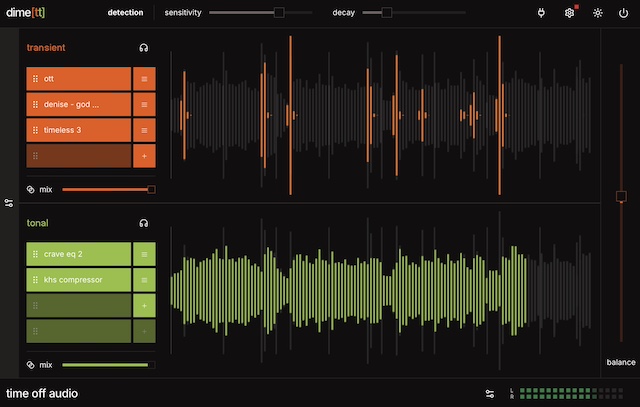The height and width of the screenshot is (407, 640).
Task: Open the menu for the ott plugin slot
Action: (144, 78)
